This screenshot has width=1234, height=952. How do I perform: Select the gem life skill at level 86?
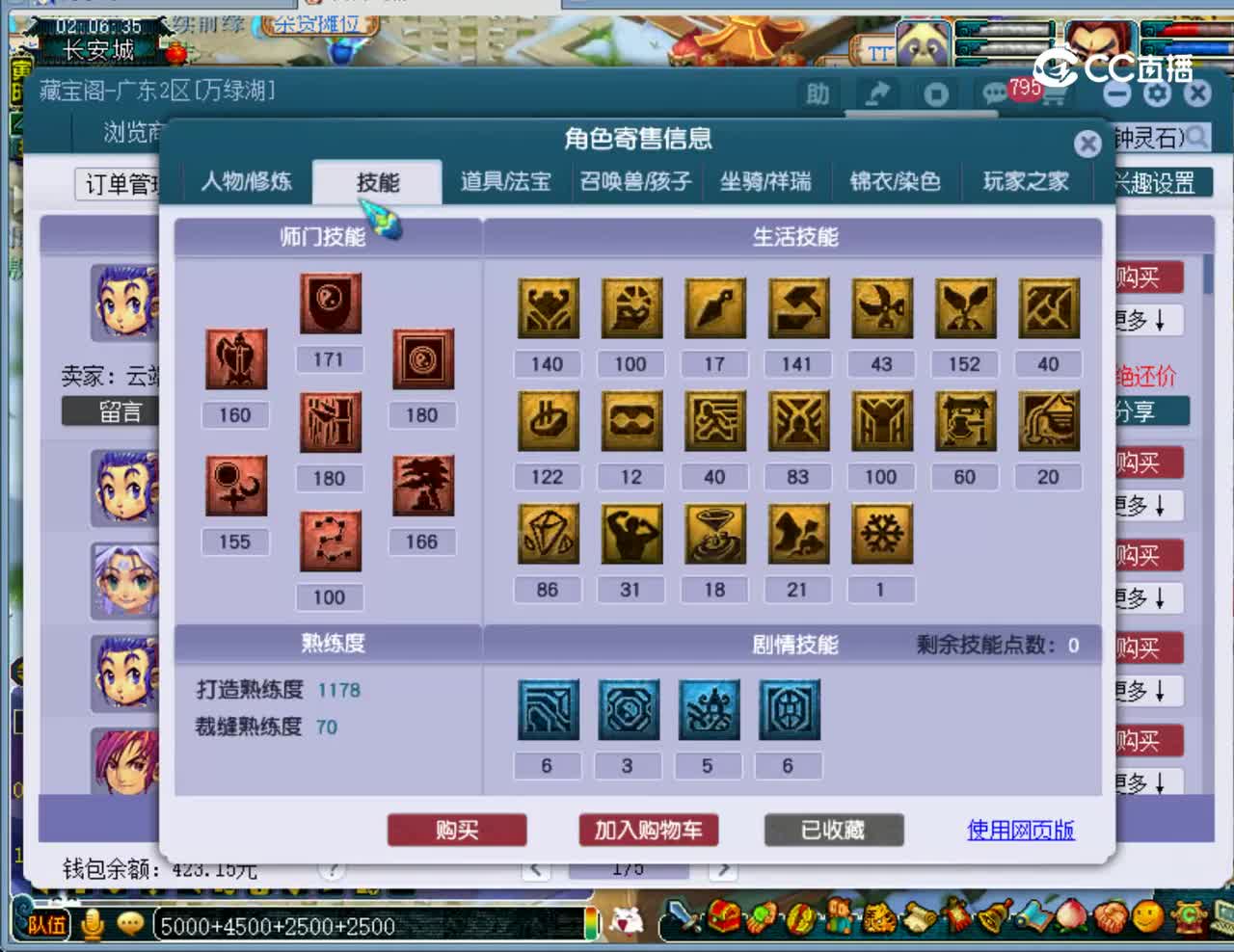pos(548,534)
